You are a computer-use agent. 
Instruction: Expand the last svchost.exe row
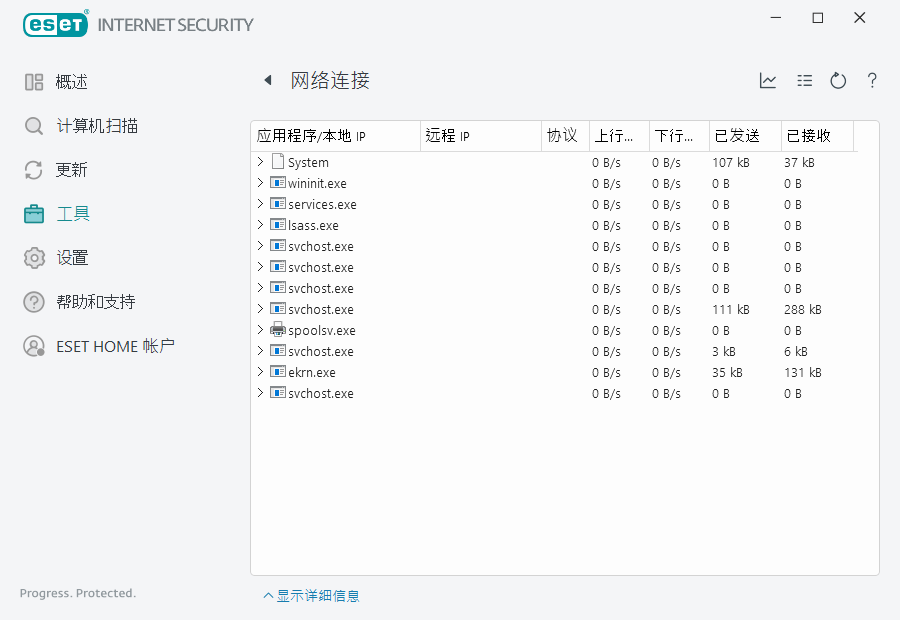point(260,393)
